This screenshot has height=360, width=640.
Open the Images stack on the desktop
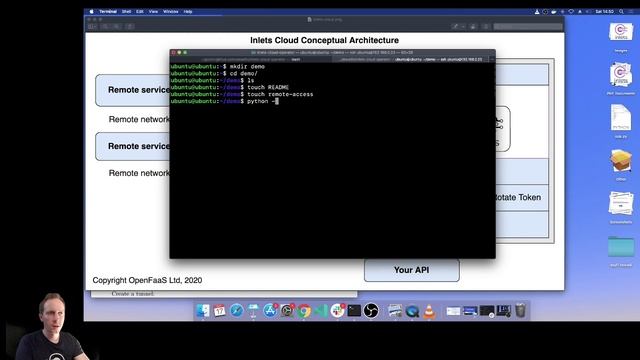coord(621,33)
